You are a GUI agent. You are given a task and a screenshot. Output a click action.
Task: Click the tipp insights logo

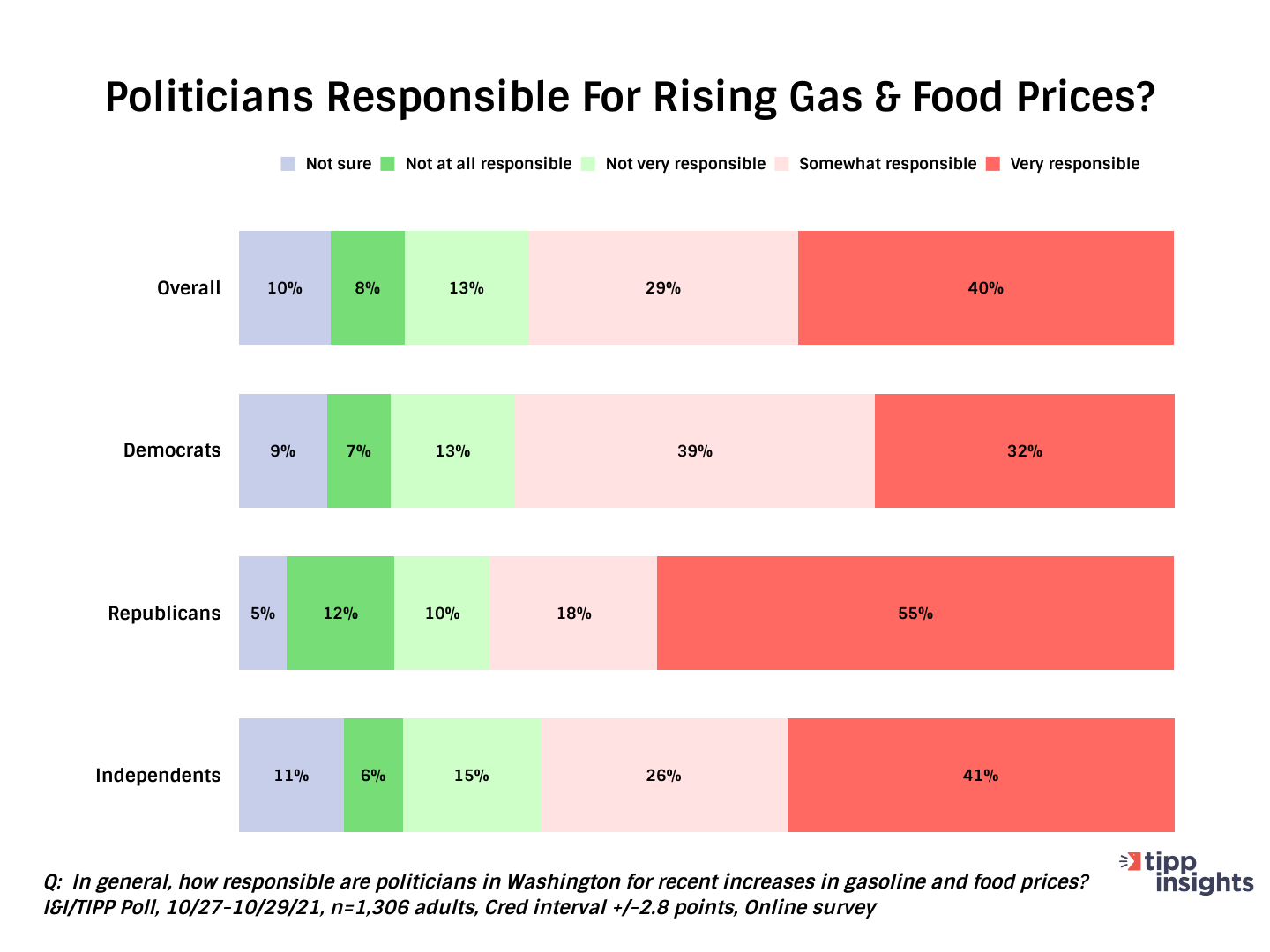click(x=1187, y=872)
